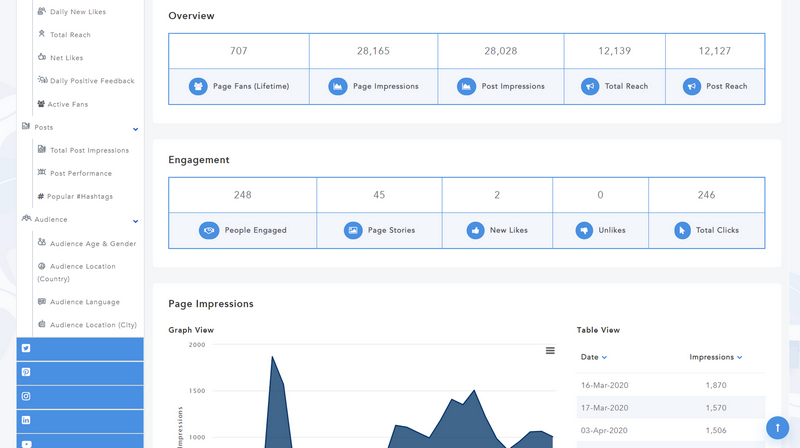This screenshot has width=800, height=448.
Task: Click the 12,127 post reach value
Action: click(x=715, y=51)
